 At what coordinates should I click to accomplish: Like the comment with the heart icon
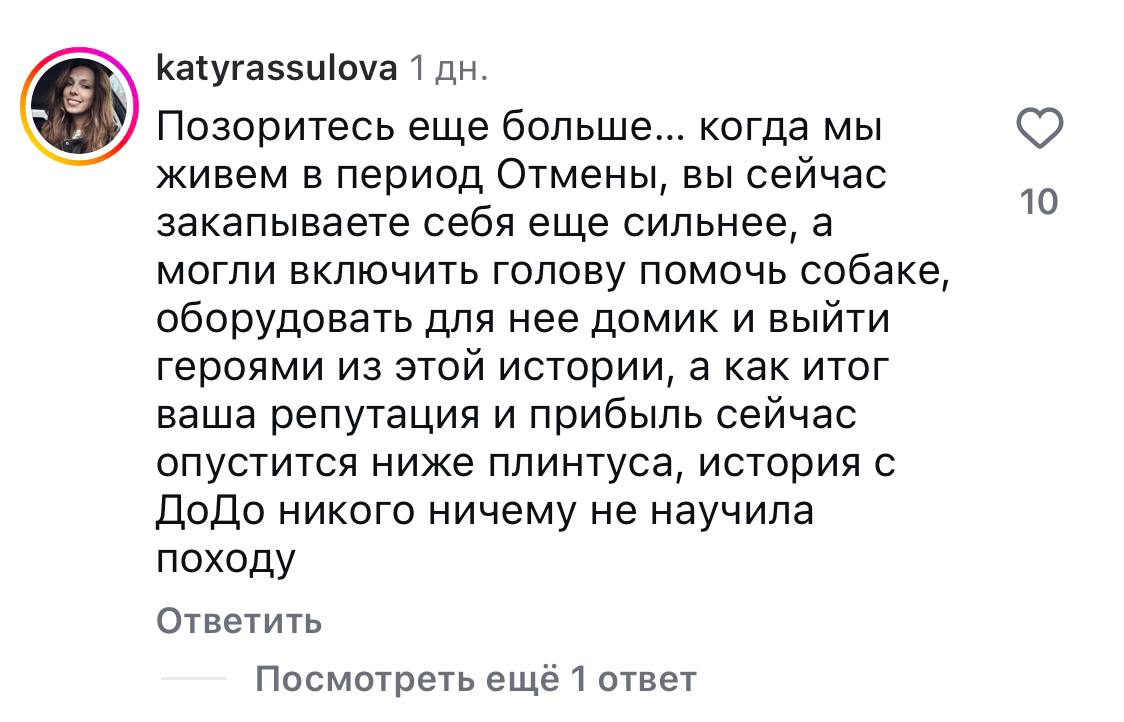click(1039, 132)
